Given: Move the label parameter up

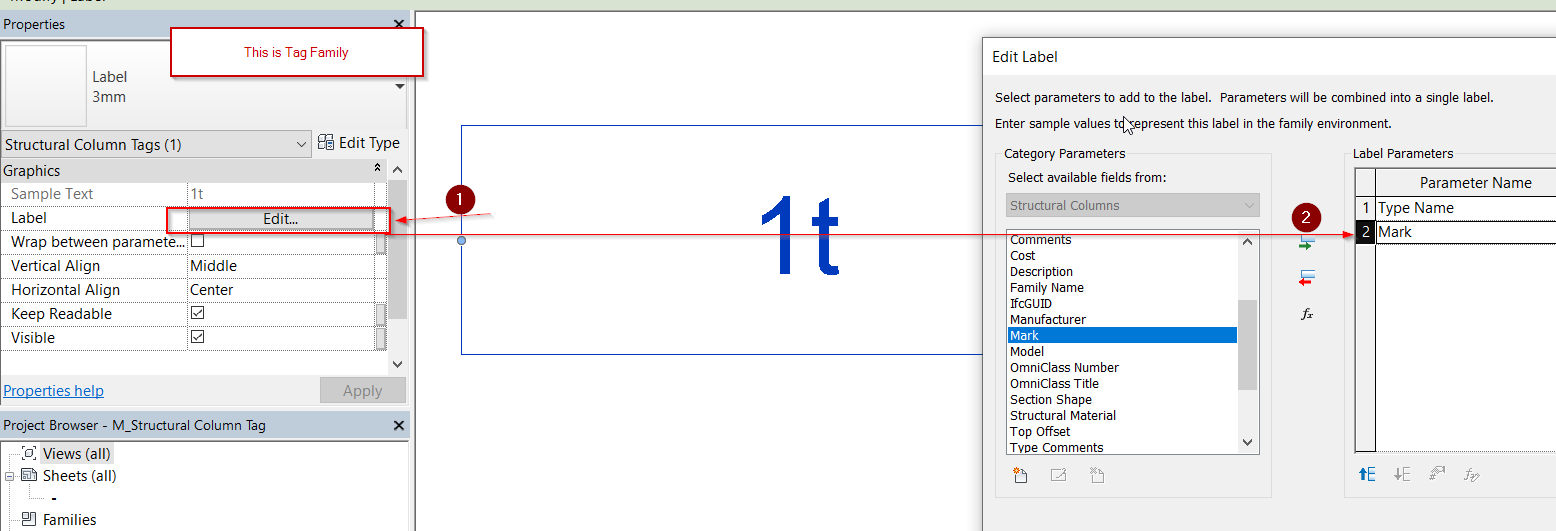Looking at the screenshot, I should coord(1367,475).
